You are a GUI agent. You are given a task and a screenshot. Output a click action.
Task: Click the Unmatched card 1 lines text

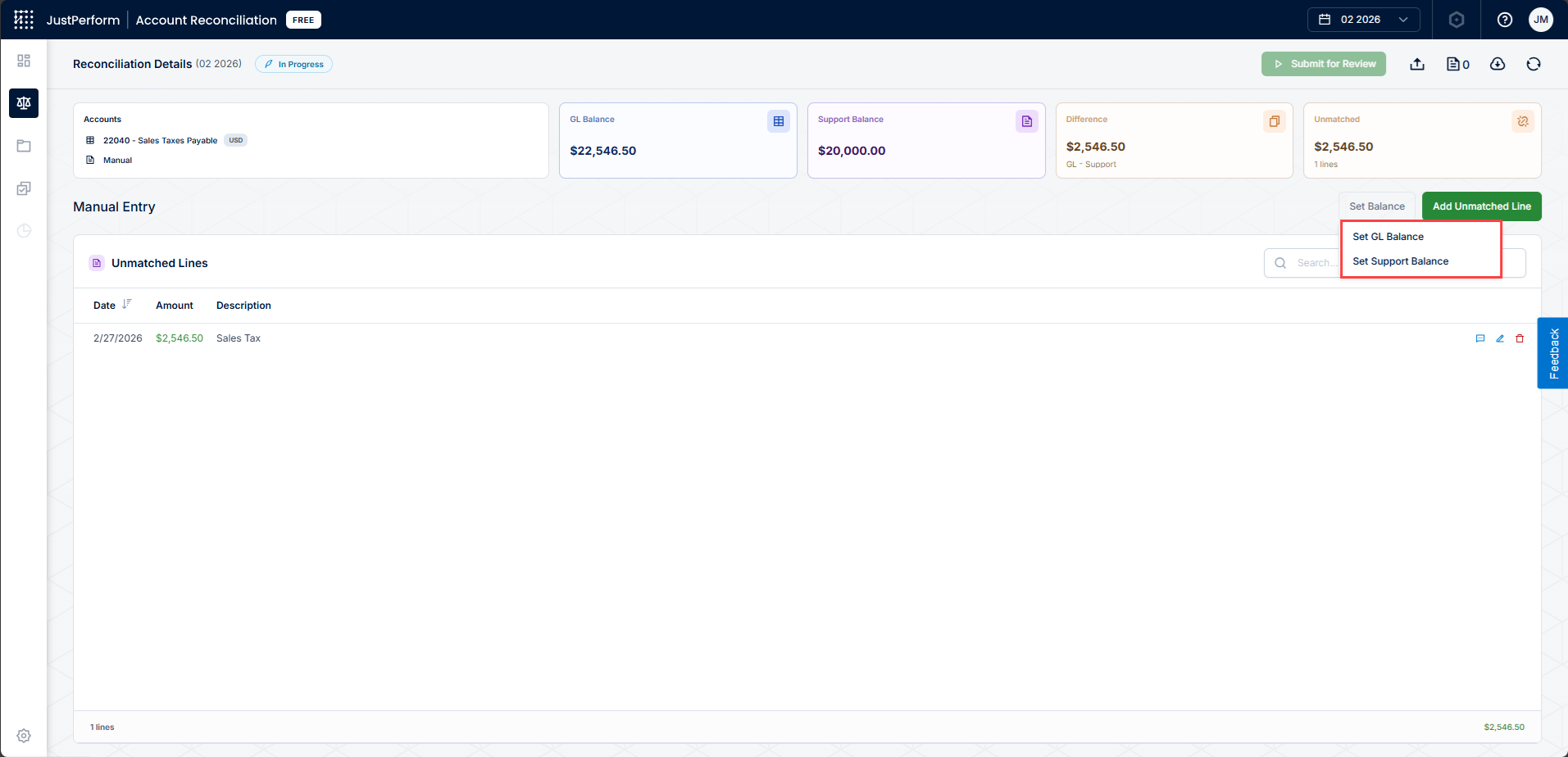[x=1326, y=165]
